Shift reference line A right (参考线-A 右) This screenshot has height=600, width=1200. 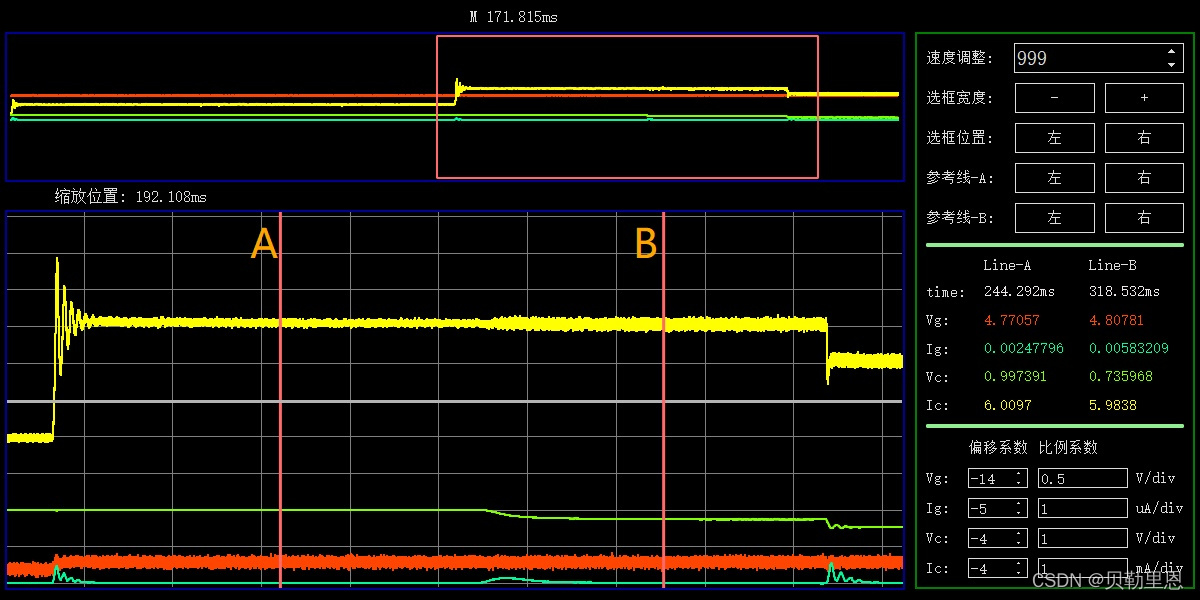coord(1144,178)
